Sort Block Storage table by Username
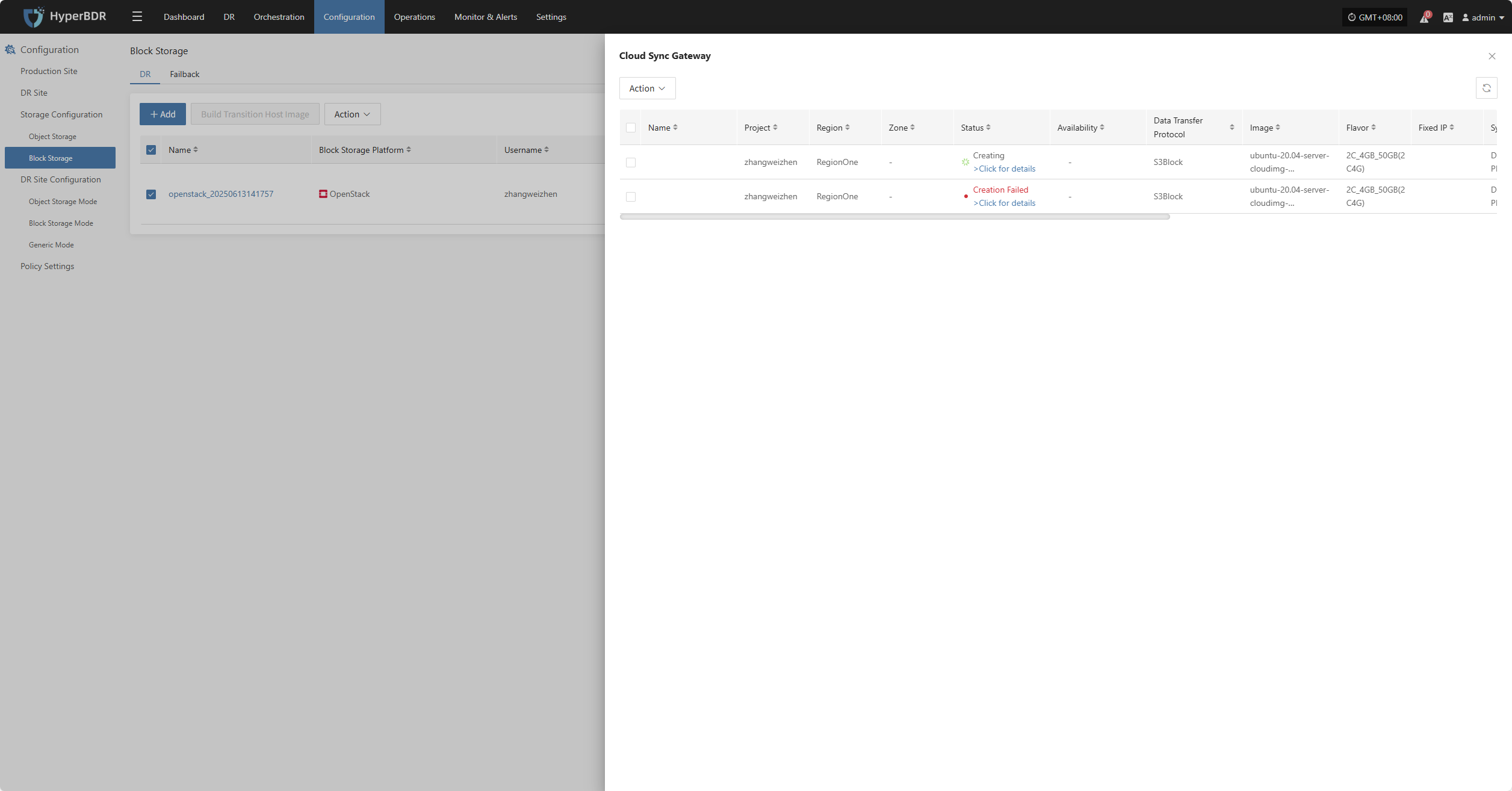The image size is (1512, 791). point(547,150)
